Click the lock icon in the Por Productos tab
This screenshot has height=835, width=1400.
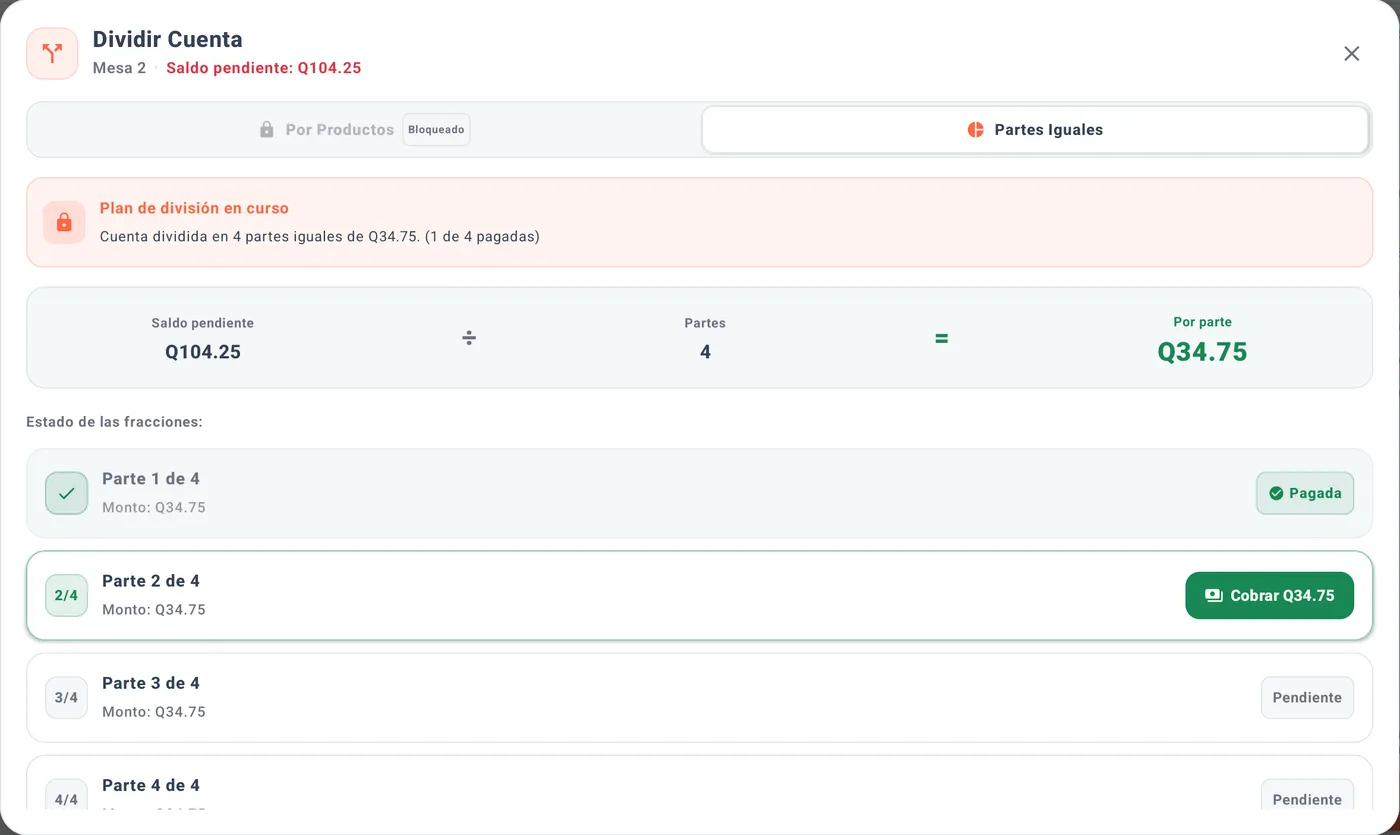pyautogui.click(x=266, y=130)
